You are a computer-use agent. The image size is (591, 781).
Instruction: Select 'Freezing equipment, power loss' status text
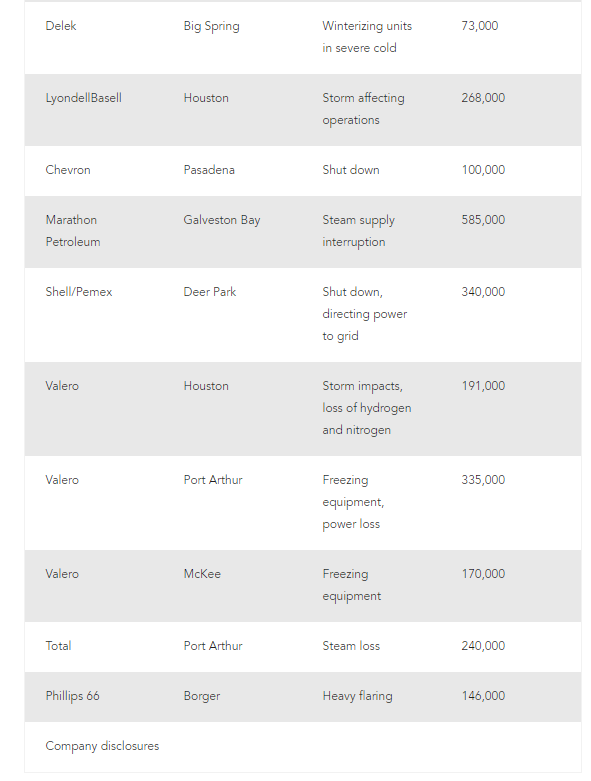[x=353, y=502]
